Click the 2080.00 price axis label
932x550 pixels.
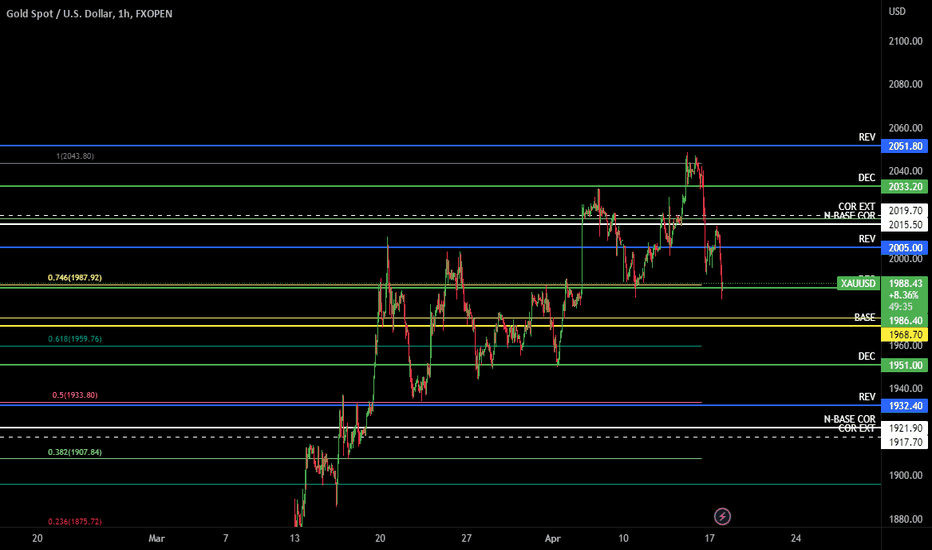tap(905, 84)
